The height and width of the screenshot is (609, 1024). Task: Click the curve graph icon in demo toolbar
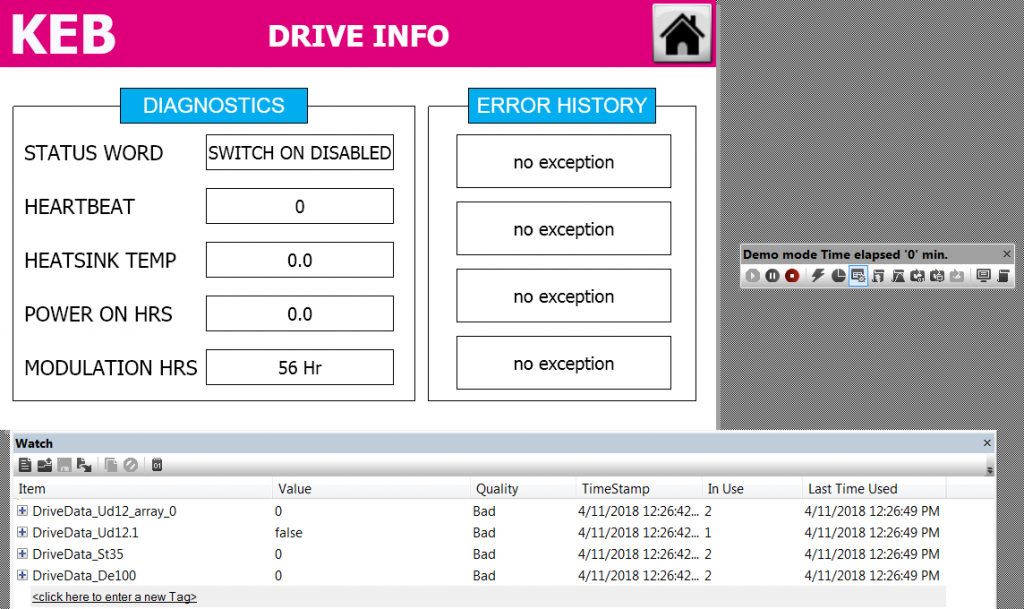coord(898,276)
